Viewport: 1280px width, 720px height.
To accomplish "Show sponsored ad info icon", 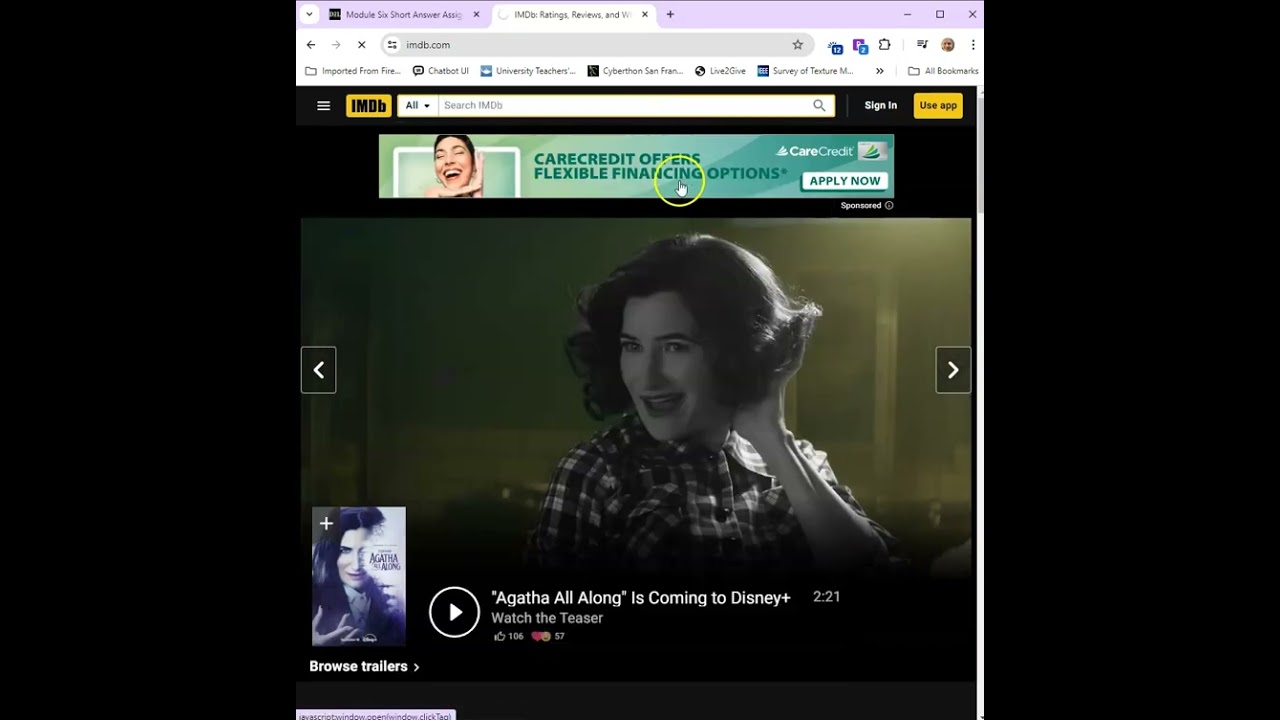I will point(889,205).
